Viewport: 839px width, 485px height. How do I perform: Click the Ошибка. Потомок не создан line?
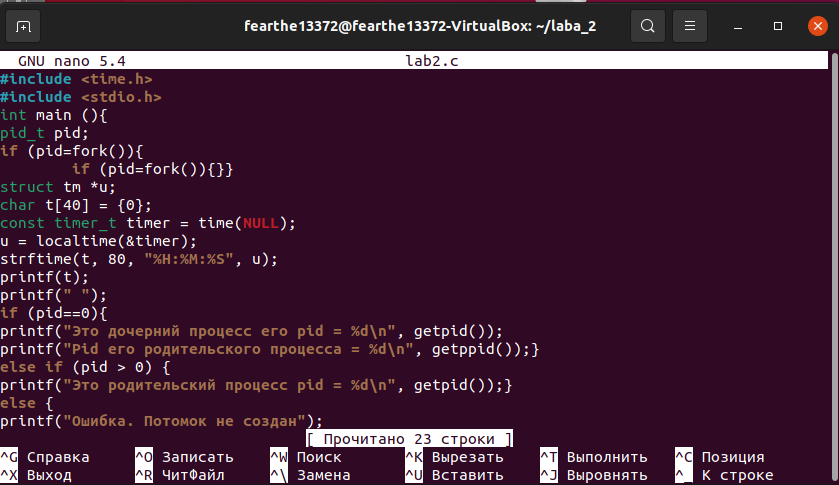pyautogui.click(x=162, y=421)
